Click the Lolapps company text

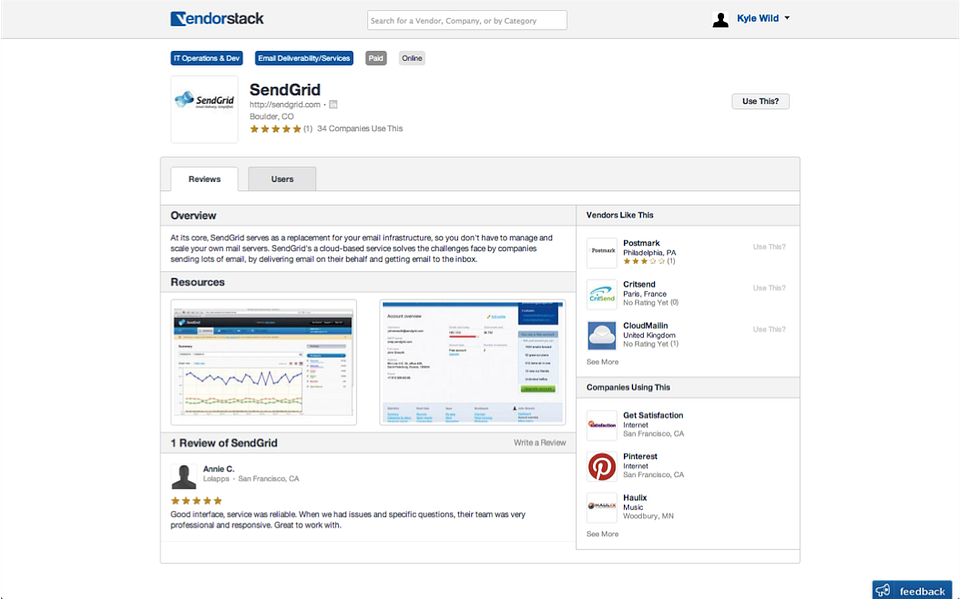click(x=216, y=479)
